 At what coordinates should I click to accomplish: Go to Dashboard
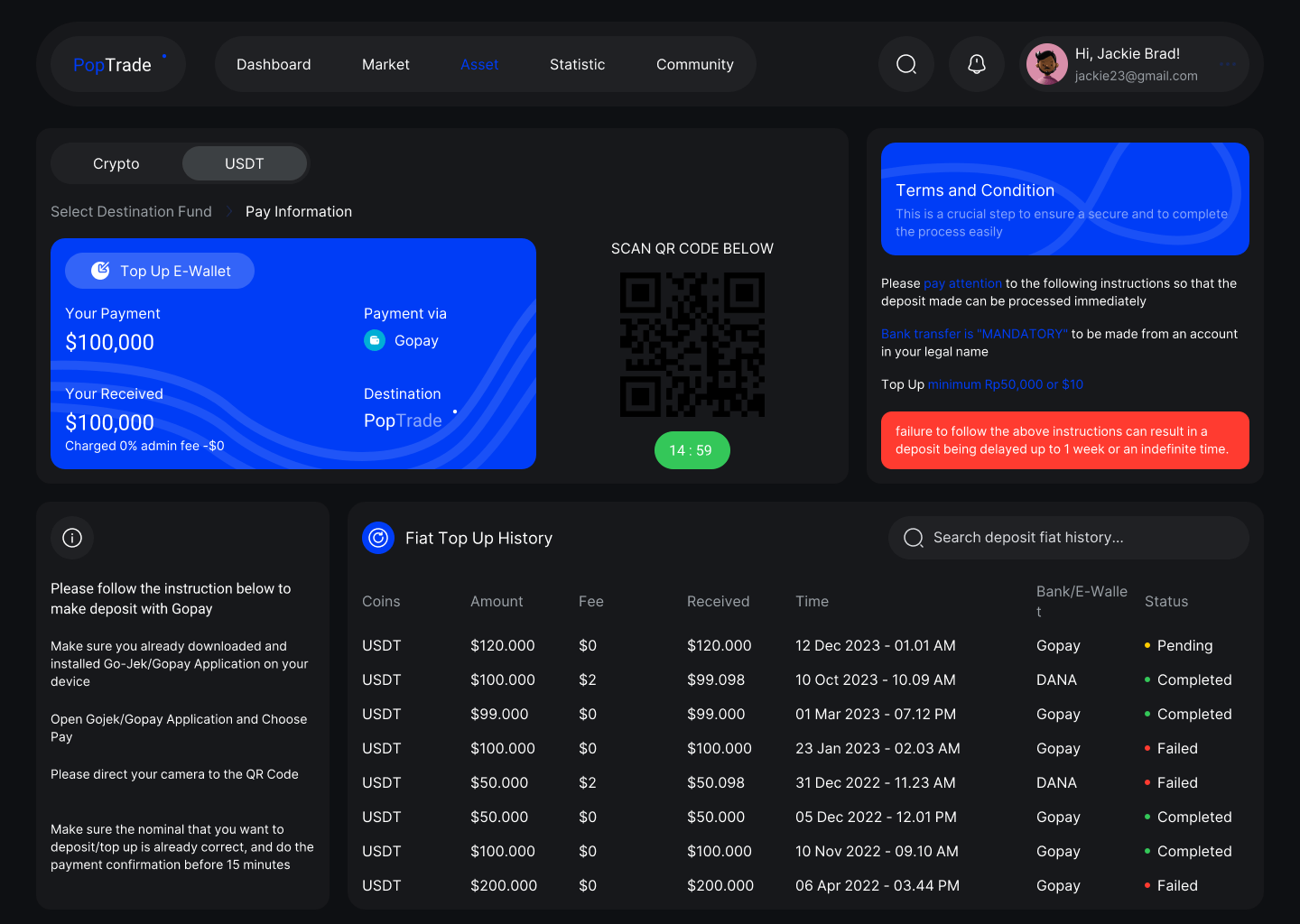[x=274, y=65]
